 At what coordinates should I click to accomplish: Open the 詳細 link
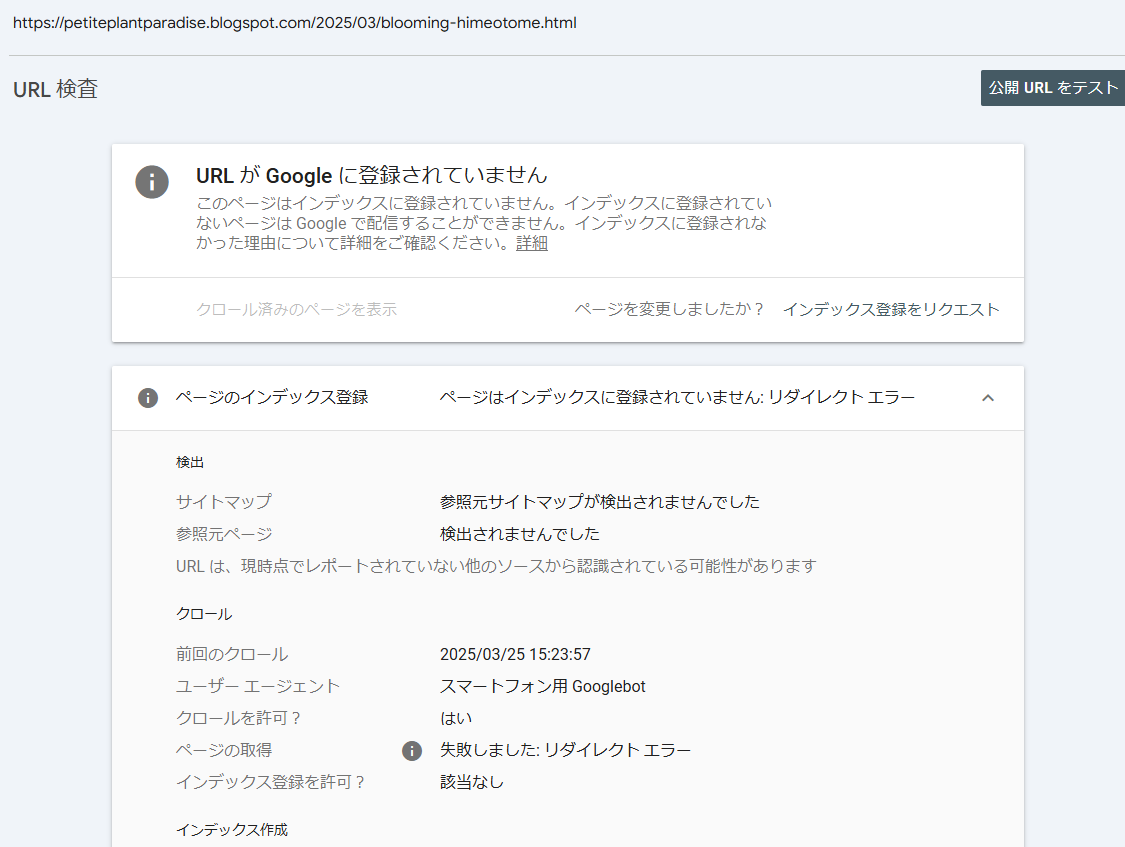[533, 243]
